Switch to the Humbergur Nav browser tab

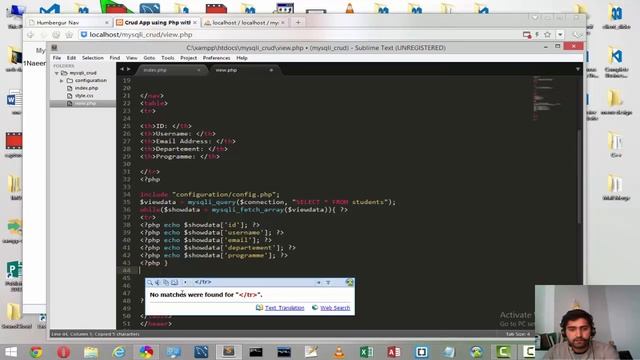69,22
